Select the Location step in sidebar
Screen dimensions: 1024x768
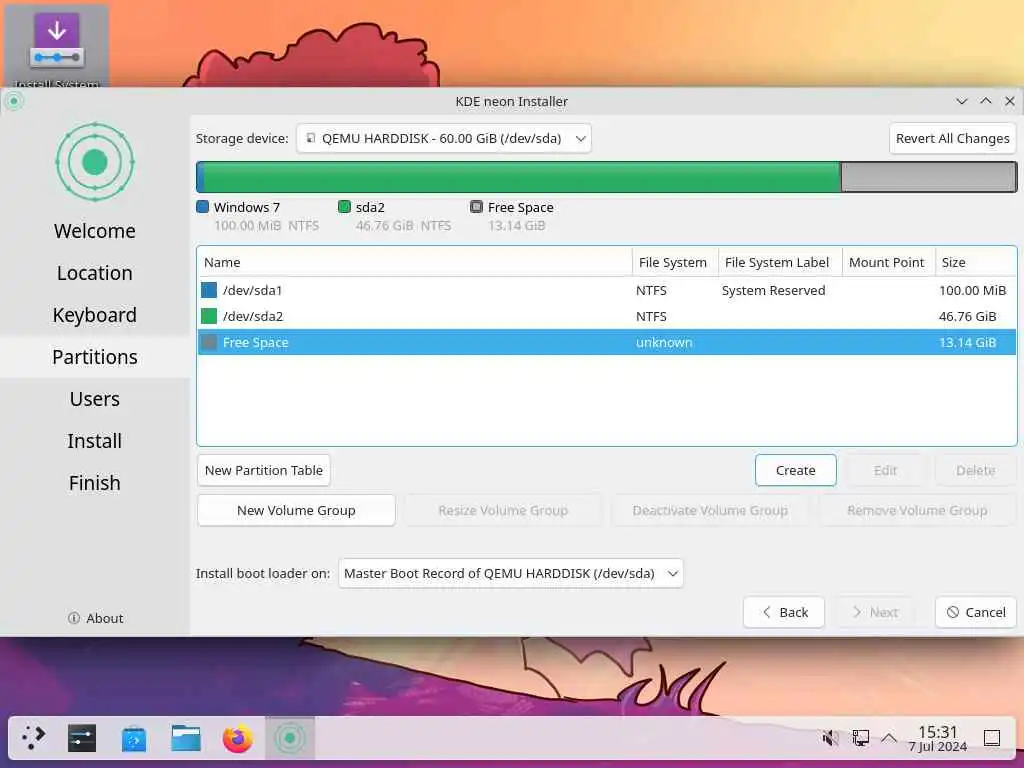coord(95,272)
